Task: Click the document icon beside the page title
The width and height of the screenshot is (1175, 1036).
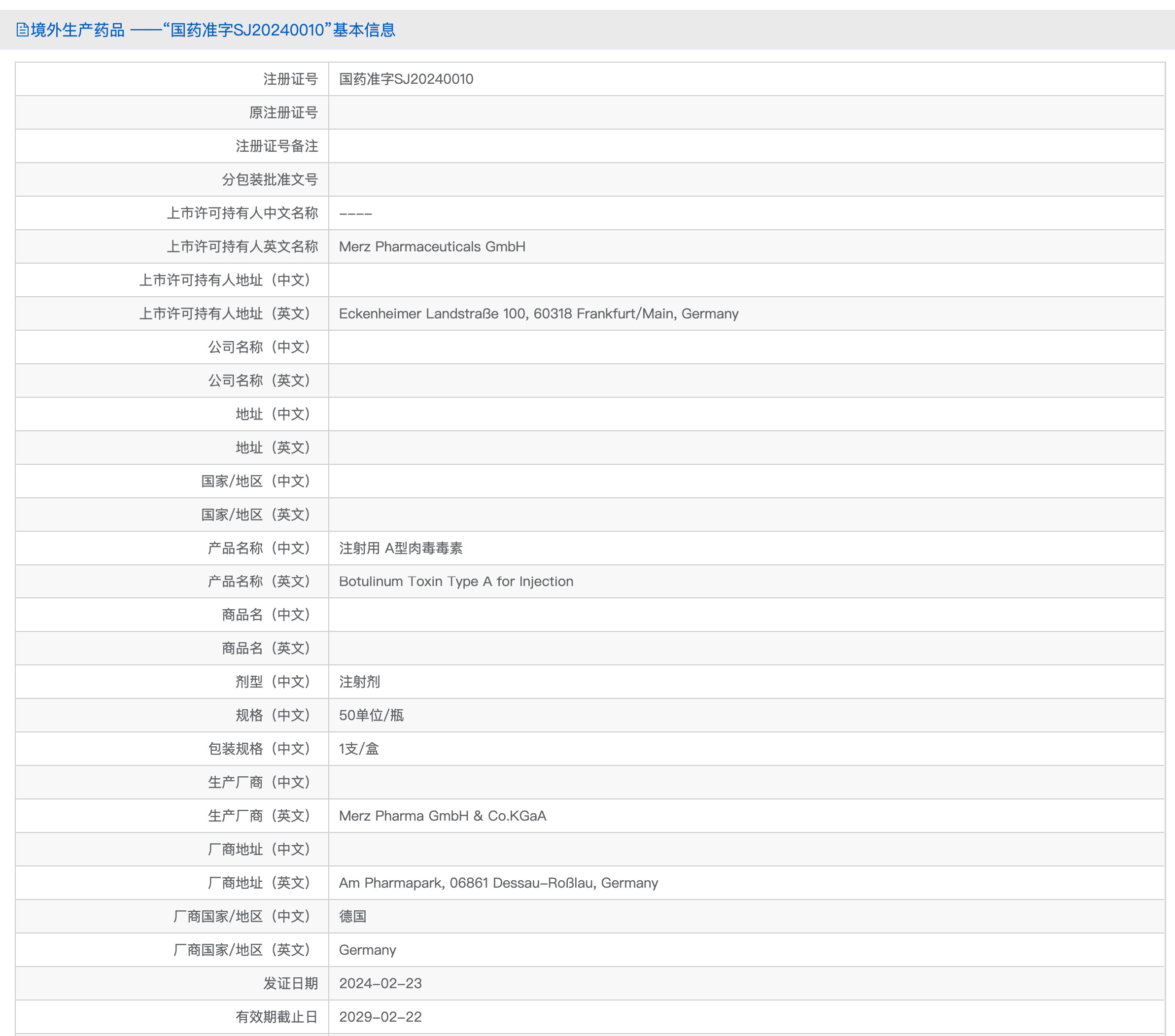Action: click(x=22, y=30)
